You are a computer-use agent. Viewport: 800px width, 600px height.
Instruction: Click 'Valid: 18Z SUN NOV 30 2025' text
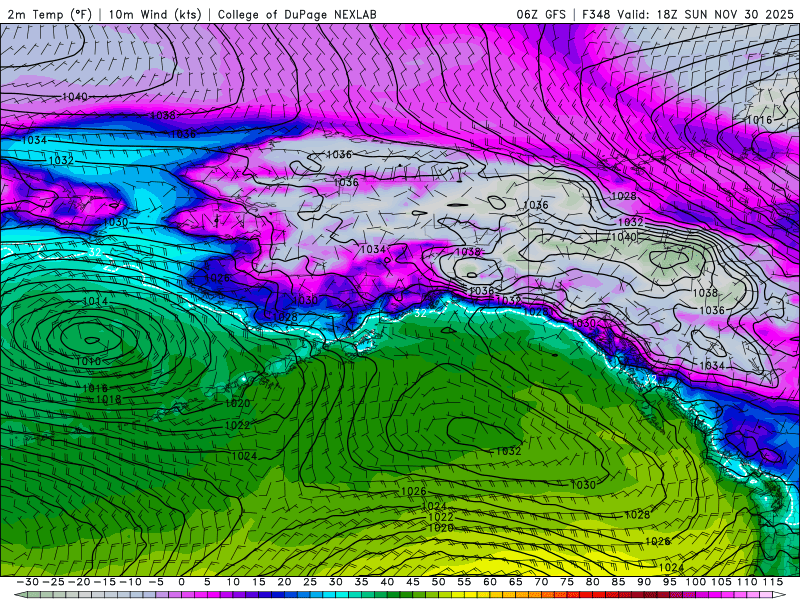[706, 14]
